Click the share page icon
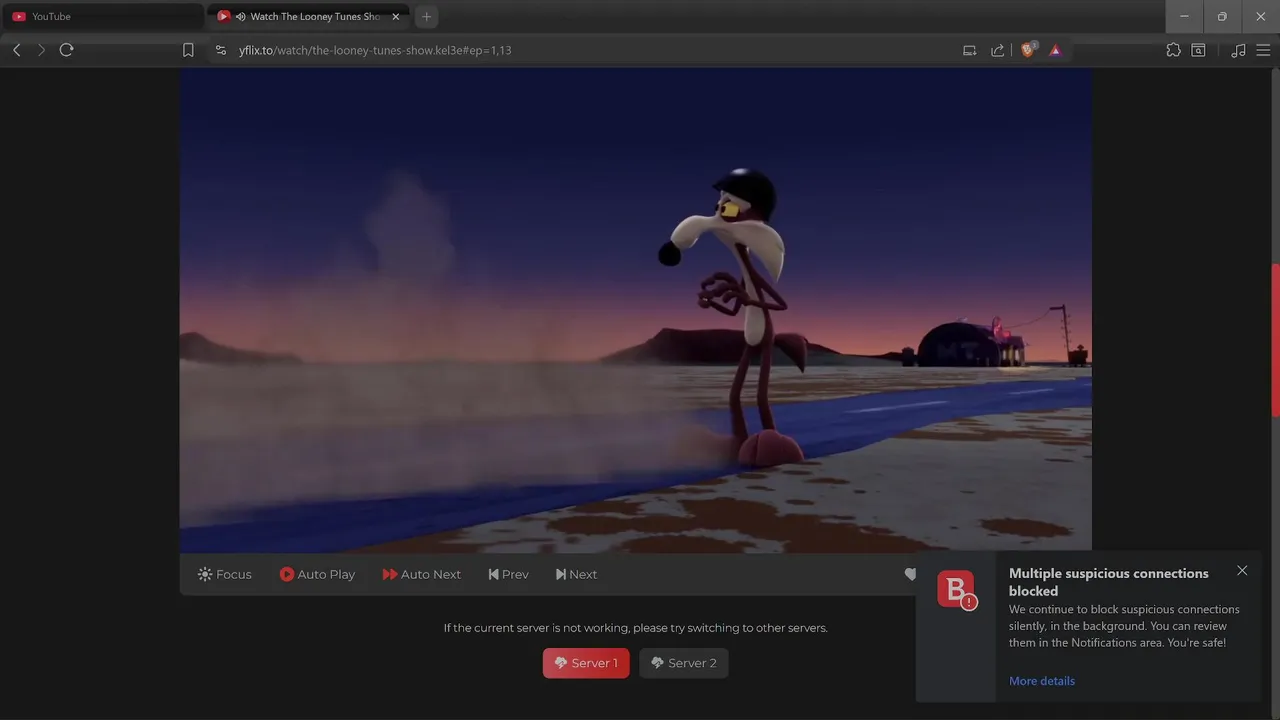Viewport: 1280px width, 720px height. (997, 50)
